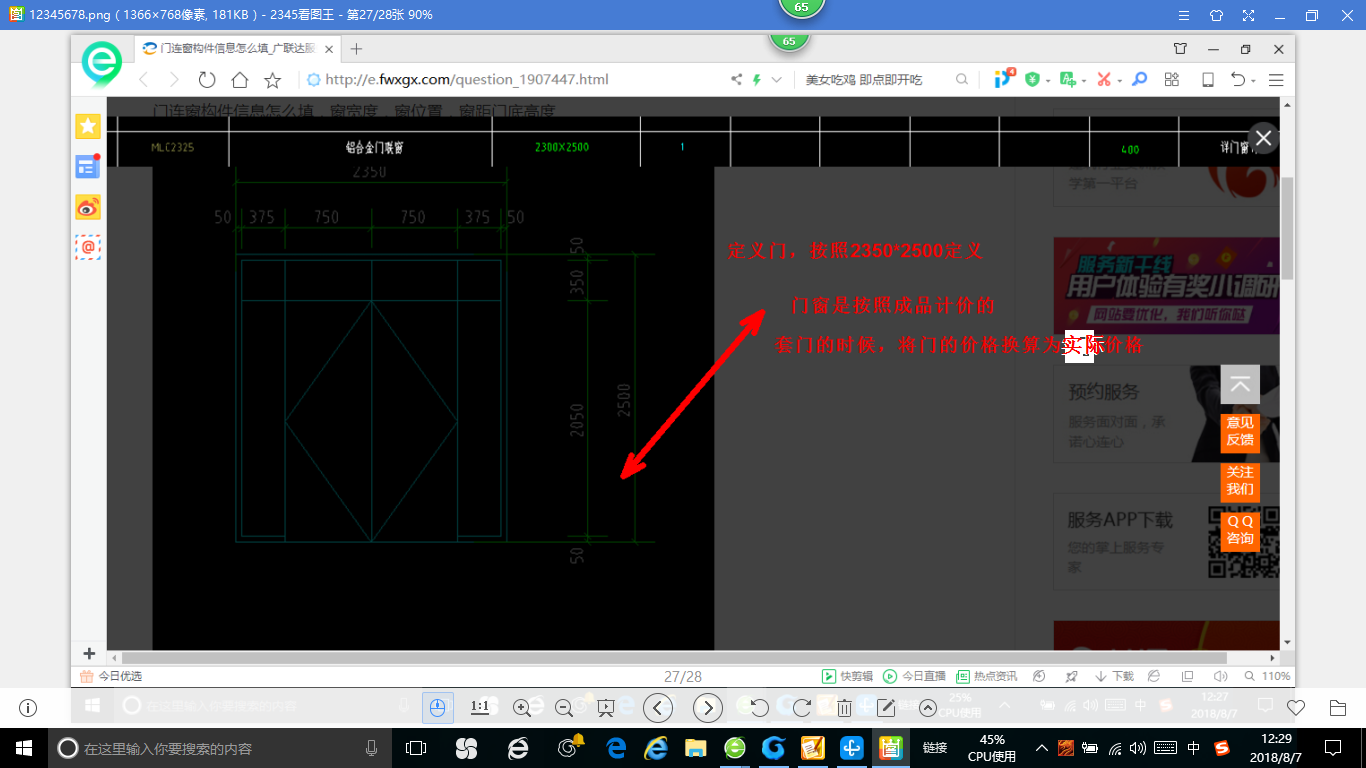
Task: Open favorites star in browser sidebar
Action: click(x=88, y=126)
